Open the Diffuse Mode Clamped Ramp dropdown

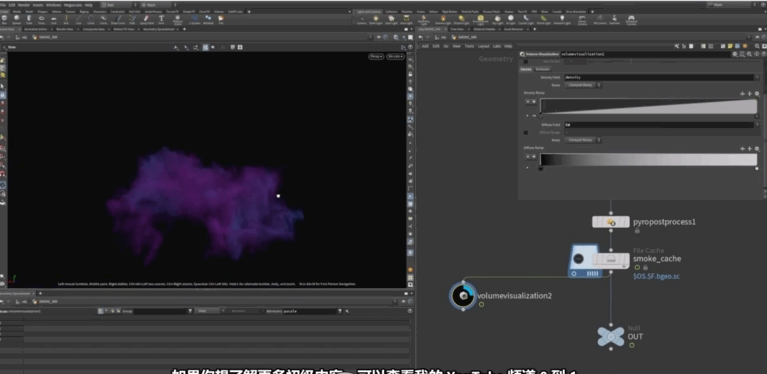(x=584, y=140)
